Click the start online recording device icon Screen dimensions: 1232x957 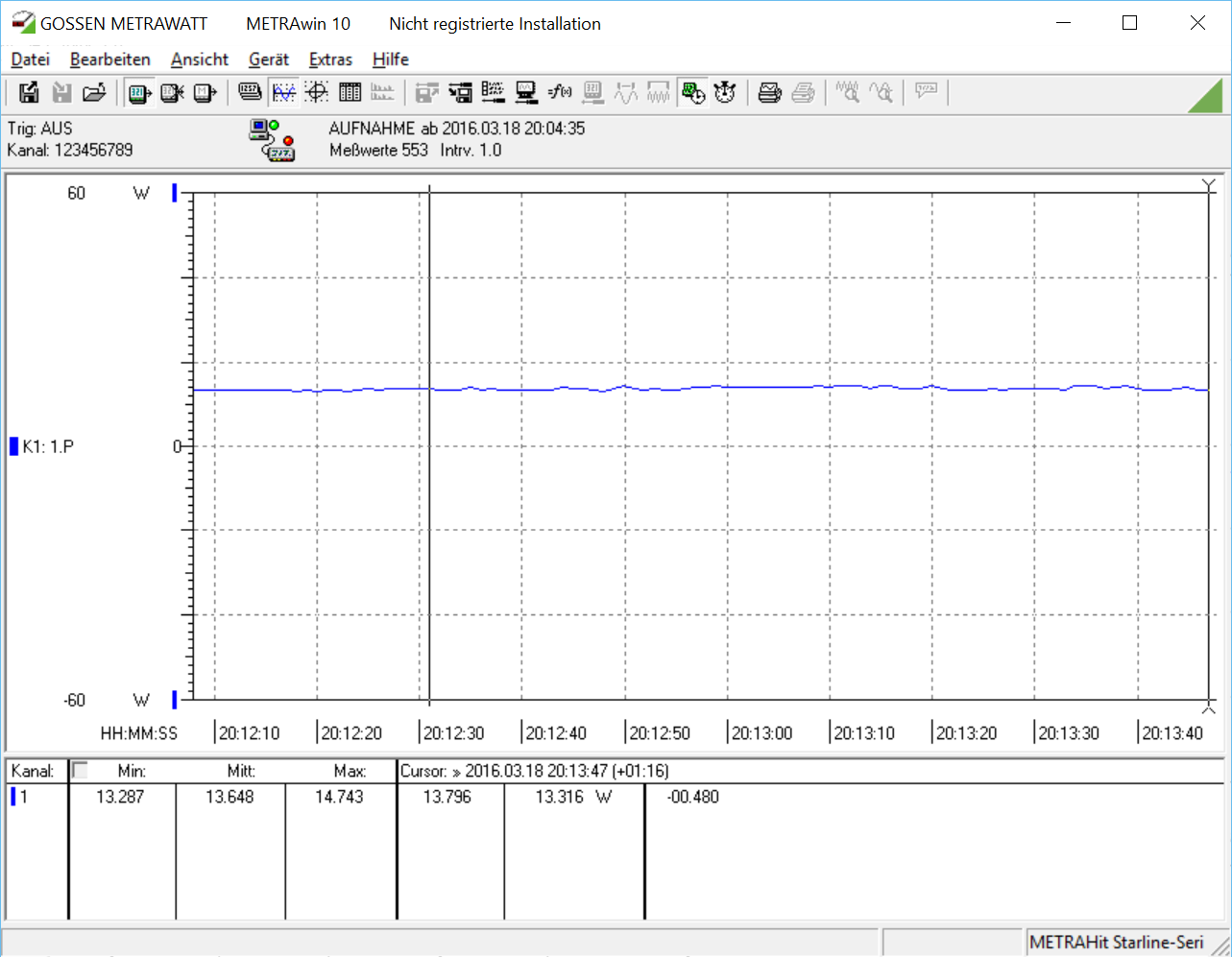coord(140,92)
